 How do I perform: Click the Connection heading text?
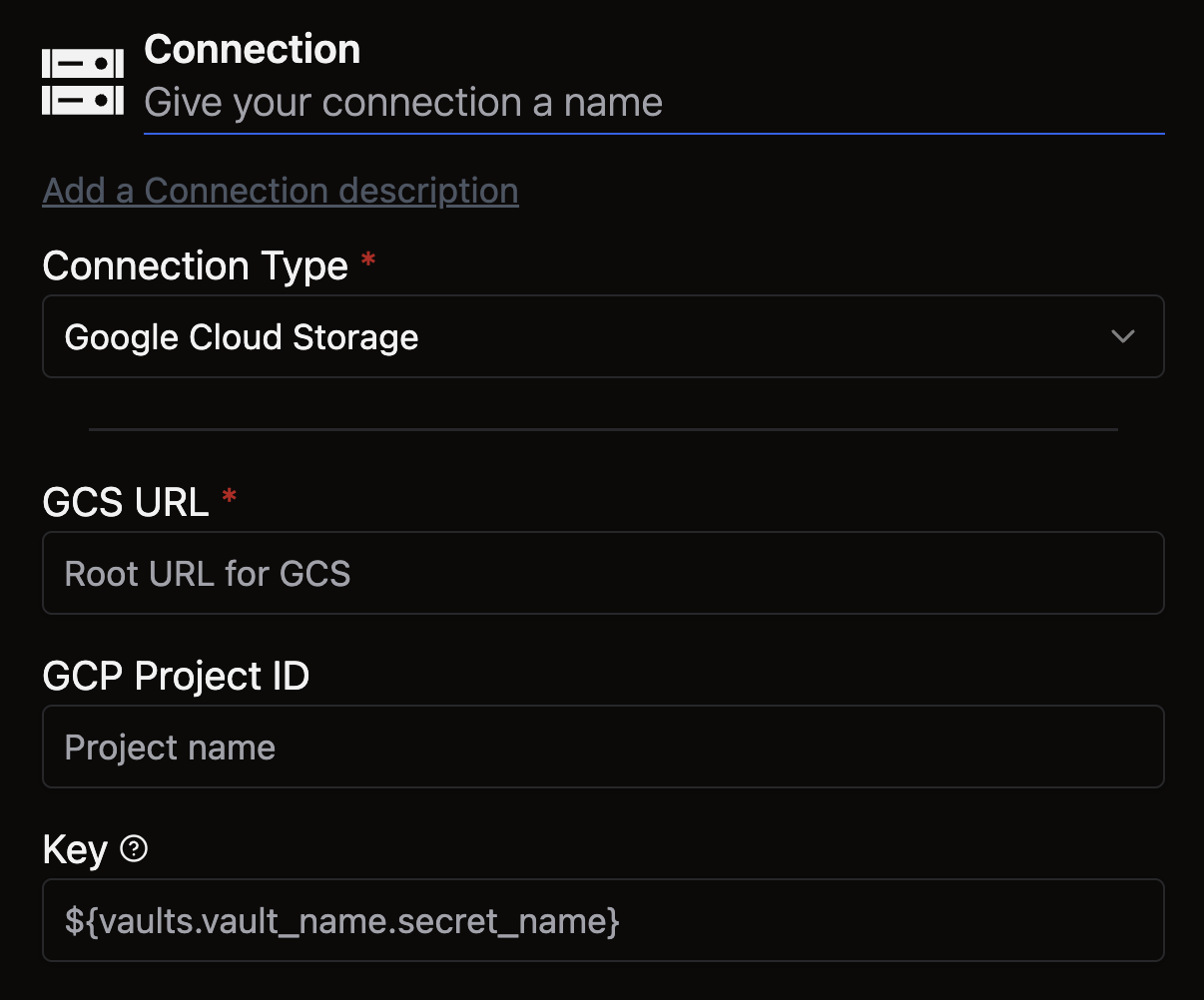click(253, 50)
